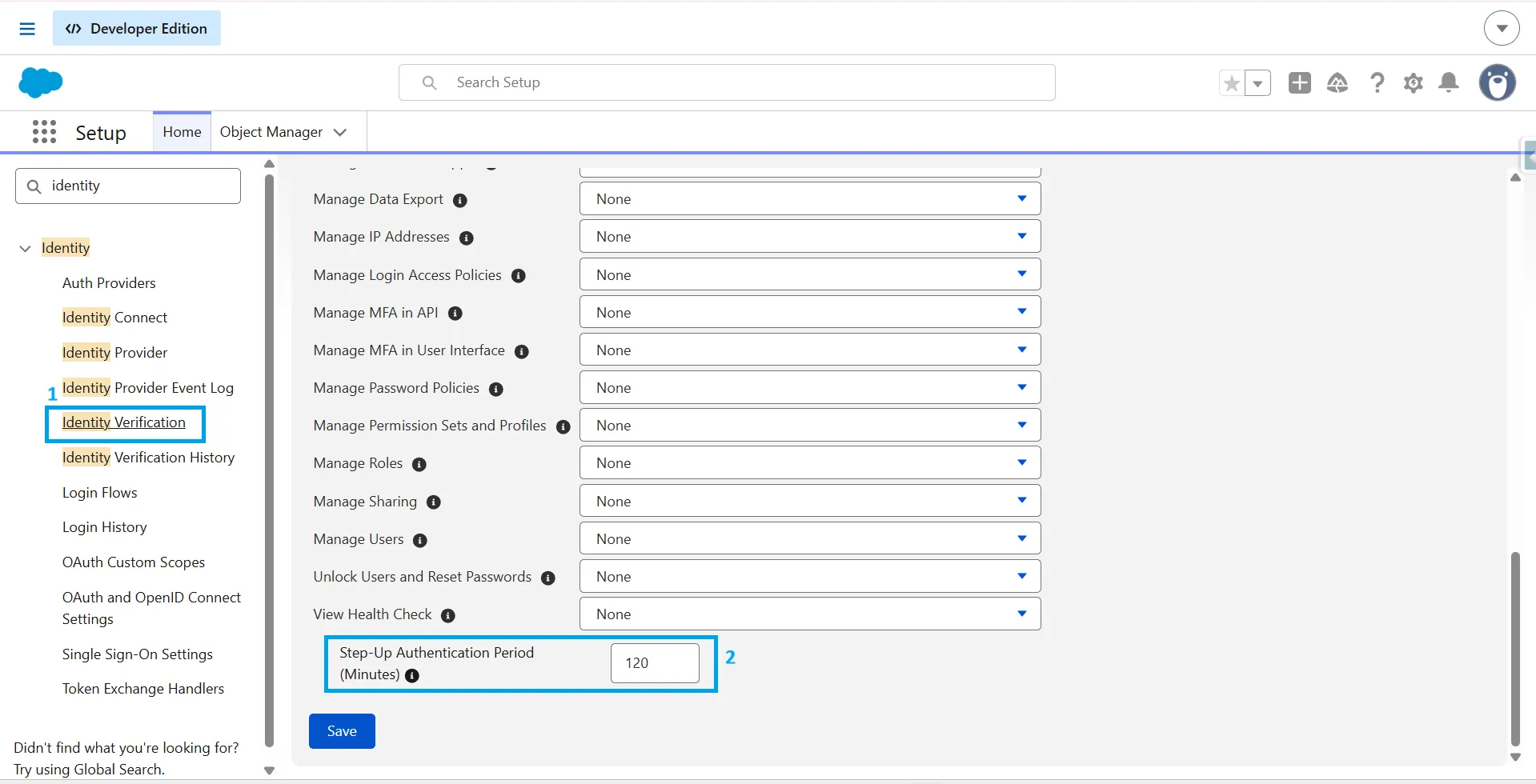
Task: Click info icon beside Manage IP Addresses
Action: tap(467, 238)
